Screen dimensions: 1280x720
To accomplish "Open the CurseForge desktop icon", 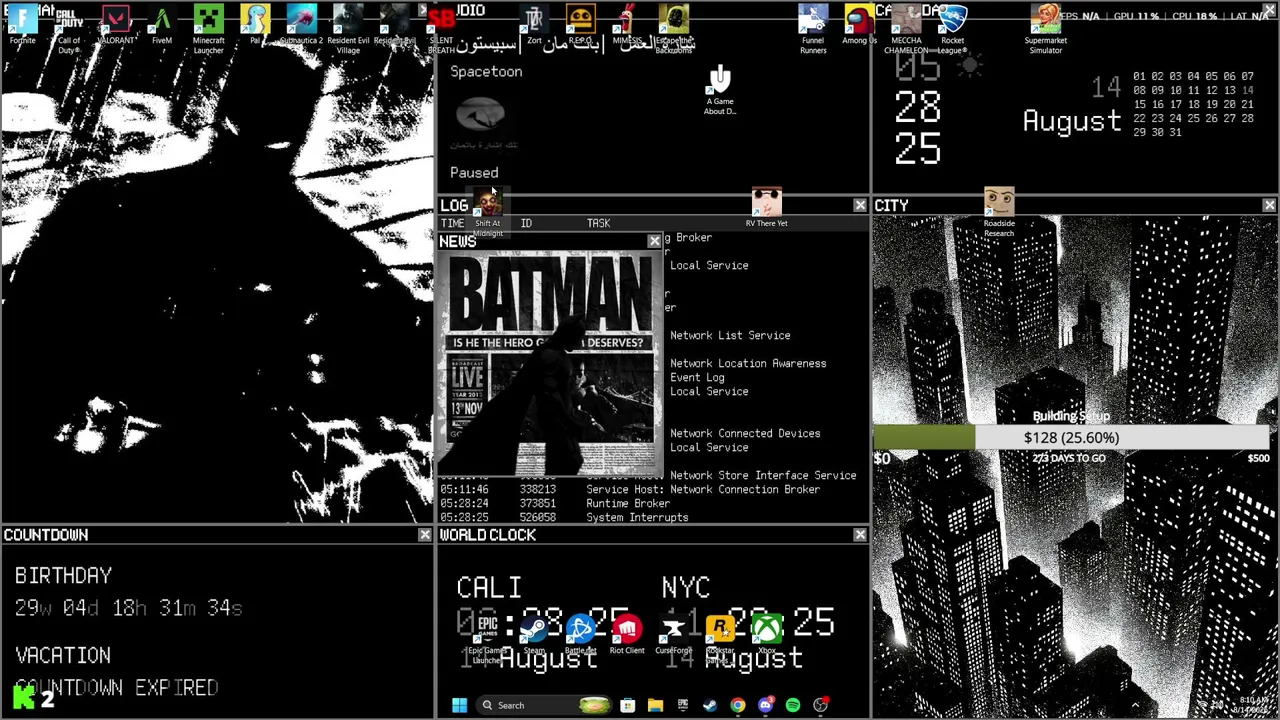I will (x=673, y=635).
